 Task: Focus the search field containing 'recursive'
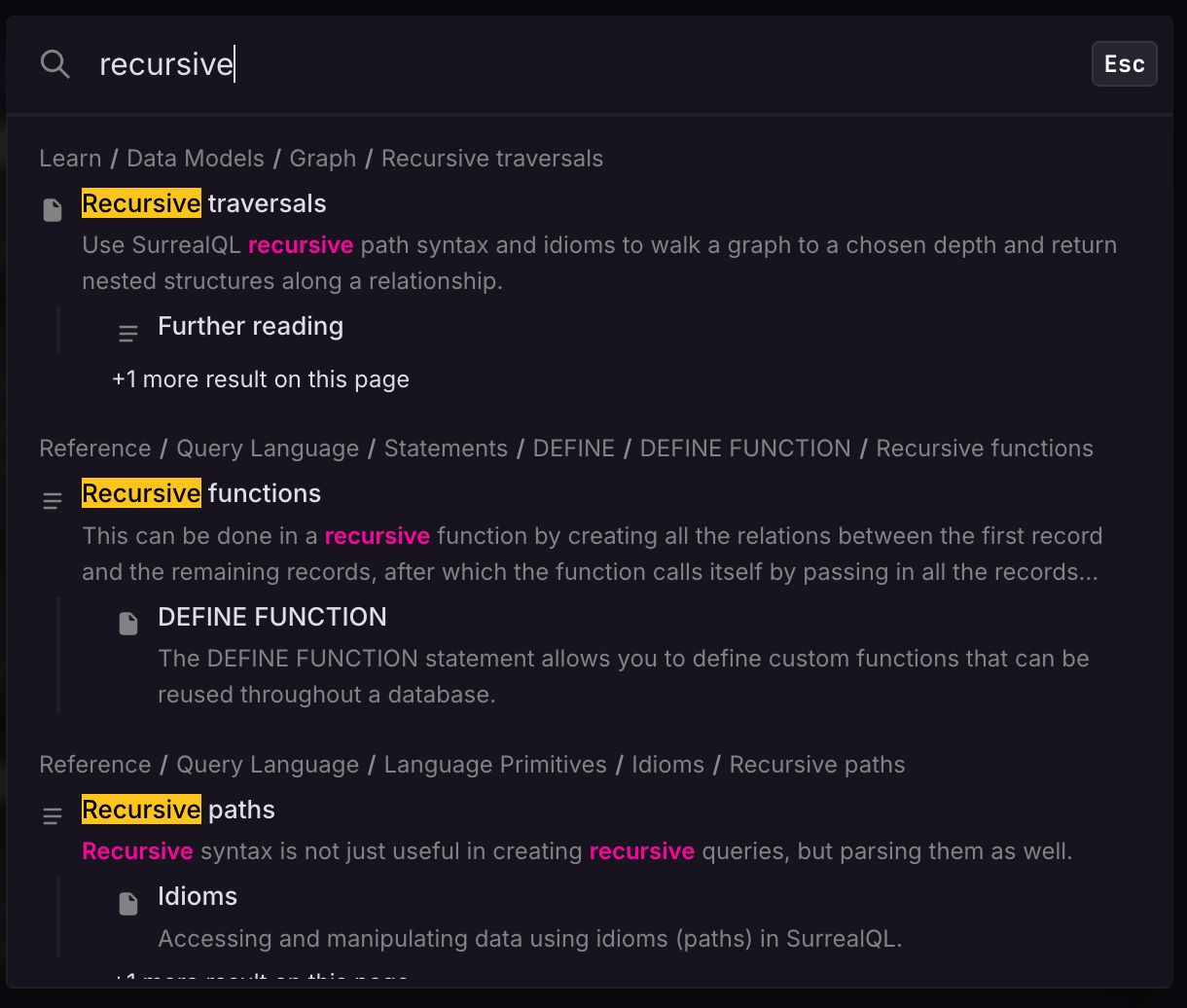[584, 65]
